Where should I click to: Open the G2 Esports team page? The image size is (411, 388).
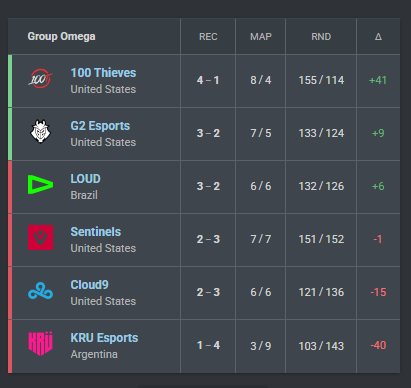(100, 126)
